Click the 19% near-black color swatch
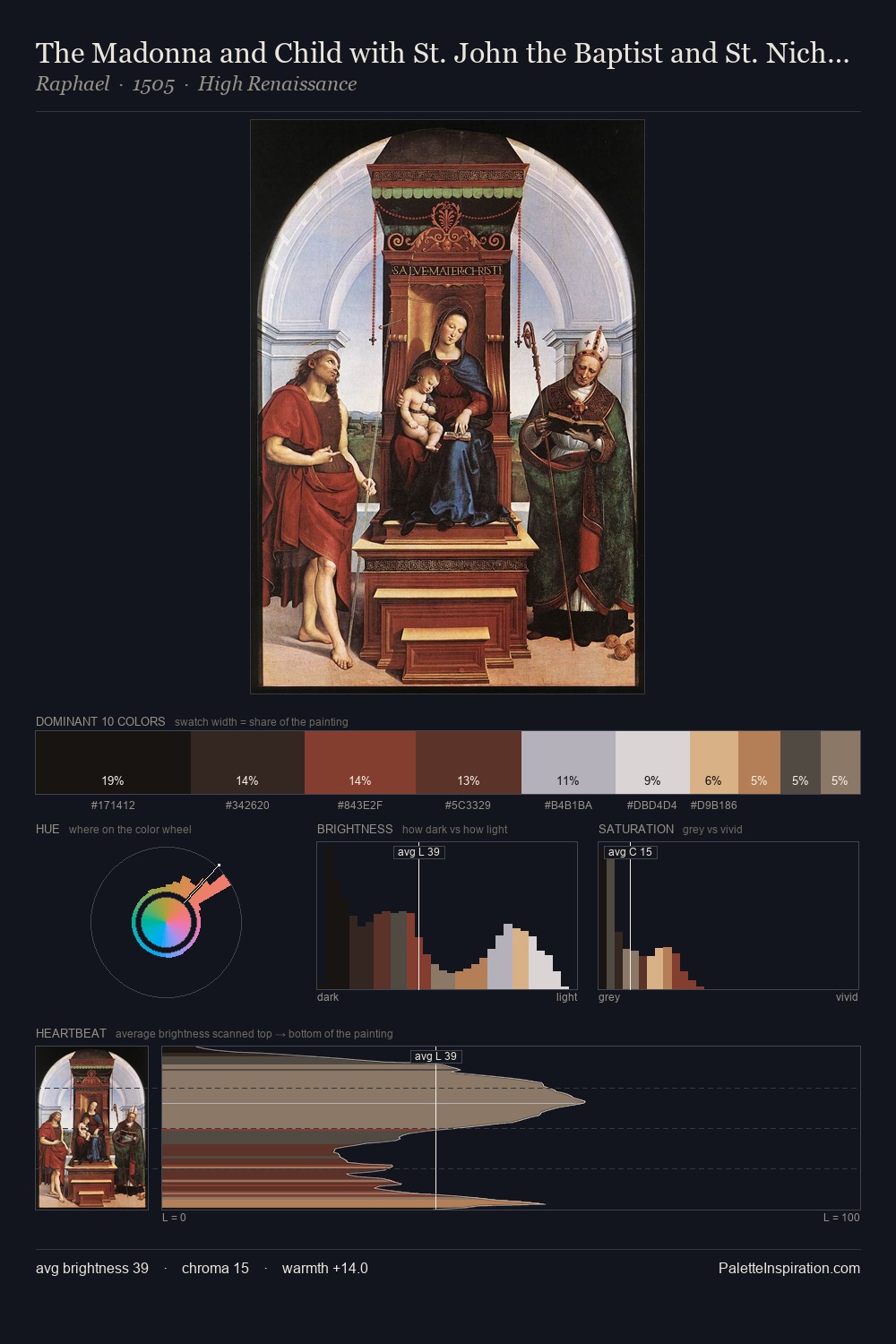Image resolution: width=896 pixels, height=1344 pixels. coord(113,762)
